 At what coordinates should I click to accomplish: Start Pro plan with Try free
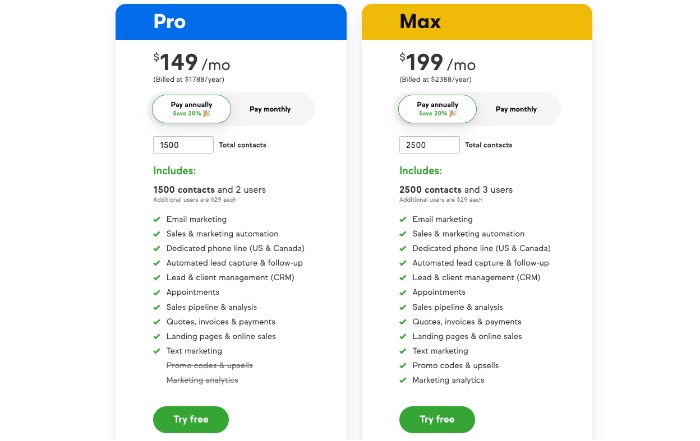(191, 419)
